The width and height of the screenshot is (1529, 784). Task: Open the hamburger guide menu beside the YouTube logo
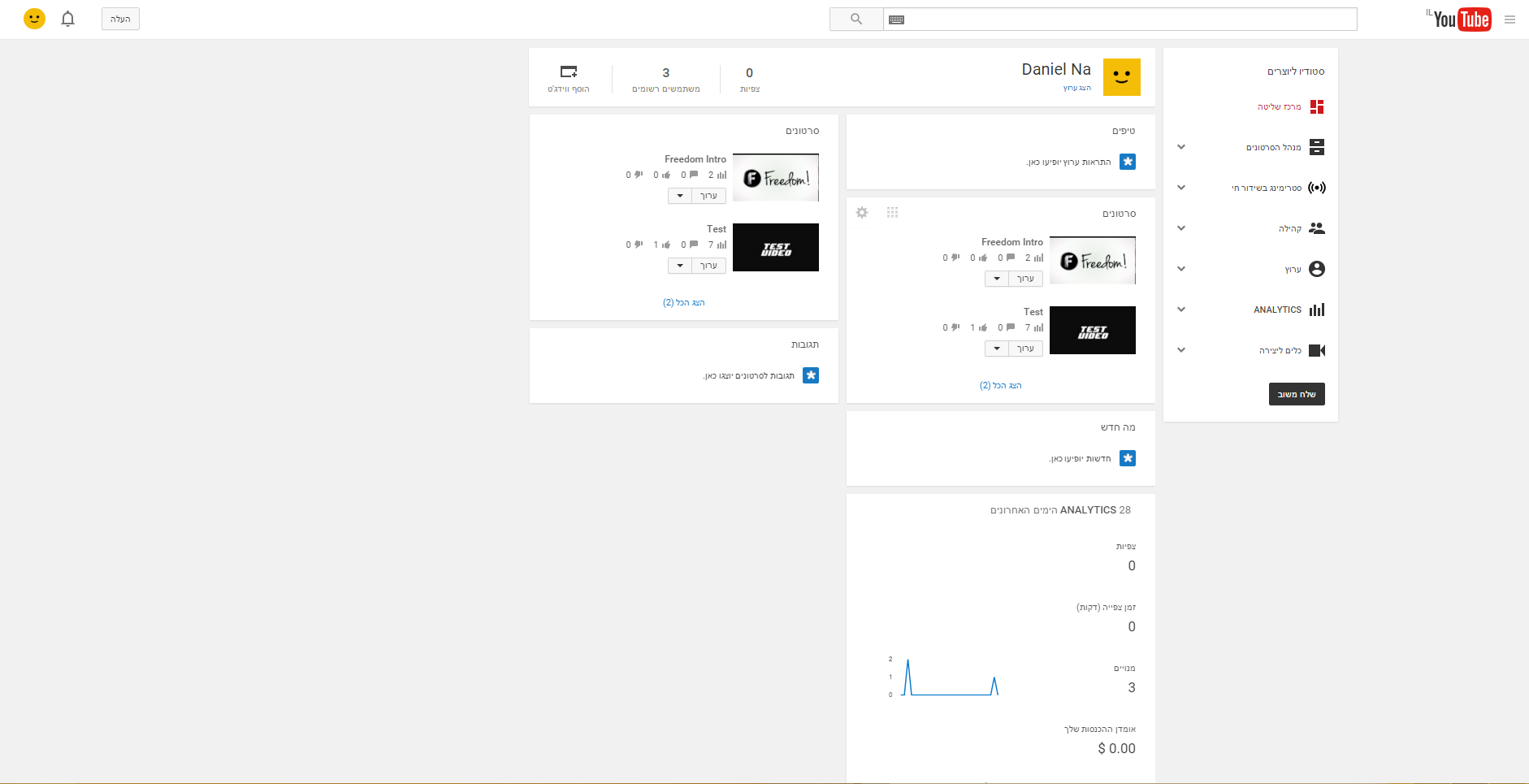(x=1510, y=19)
